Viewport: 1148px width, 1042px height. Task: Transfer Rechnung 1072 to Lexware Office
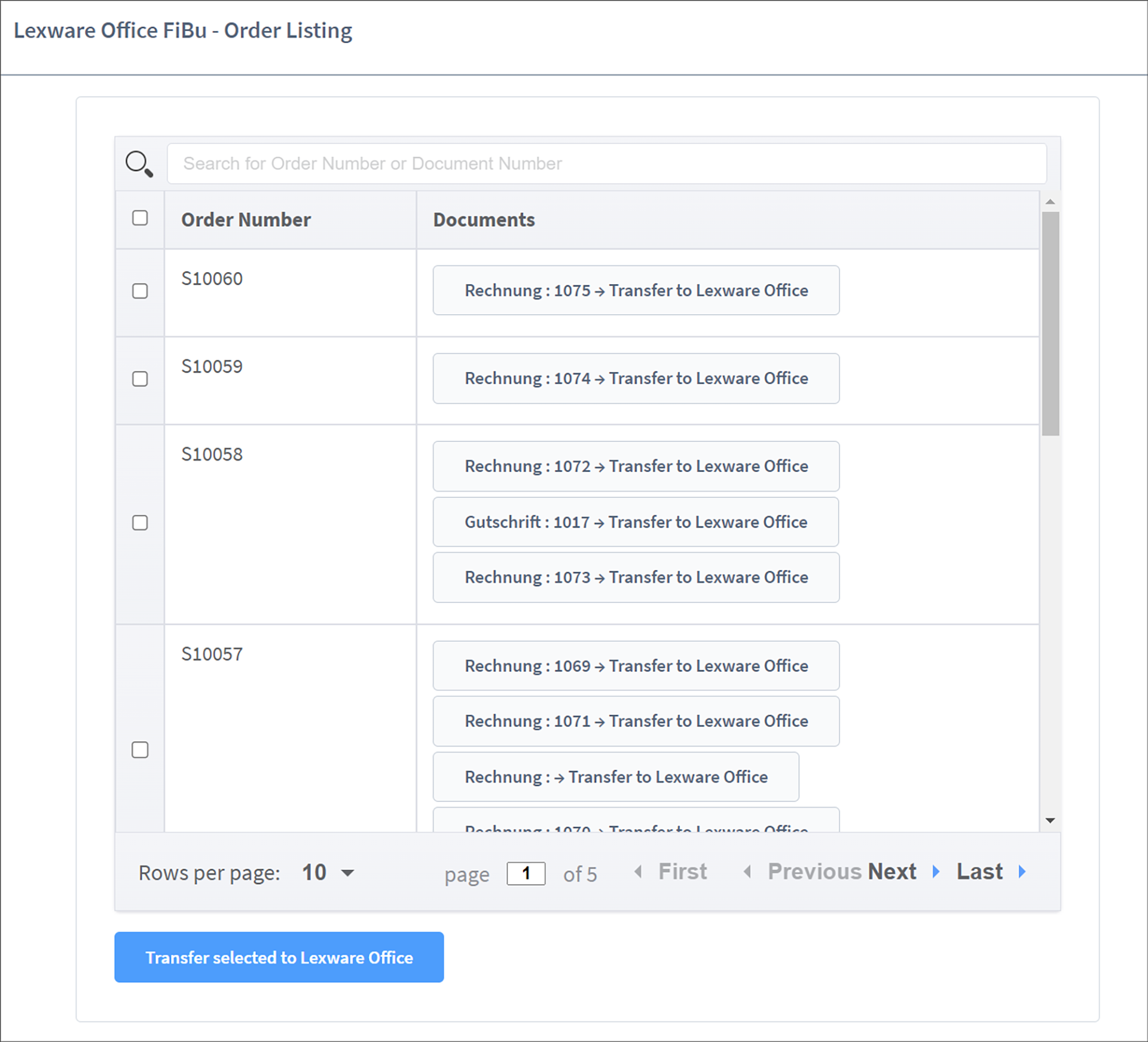click(x=636, y=466)
